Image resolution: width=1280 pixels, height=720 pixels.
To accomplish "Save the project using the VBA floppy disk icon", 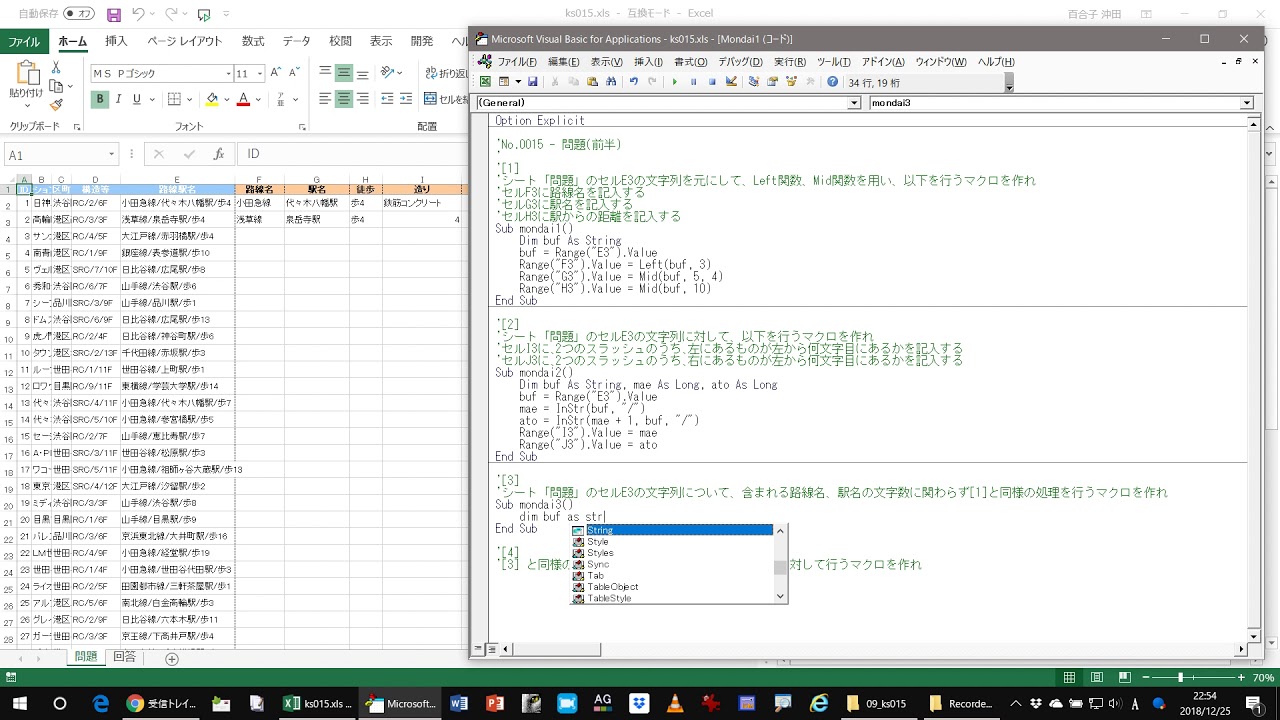I will (x=533, y=82).
